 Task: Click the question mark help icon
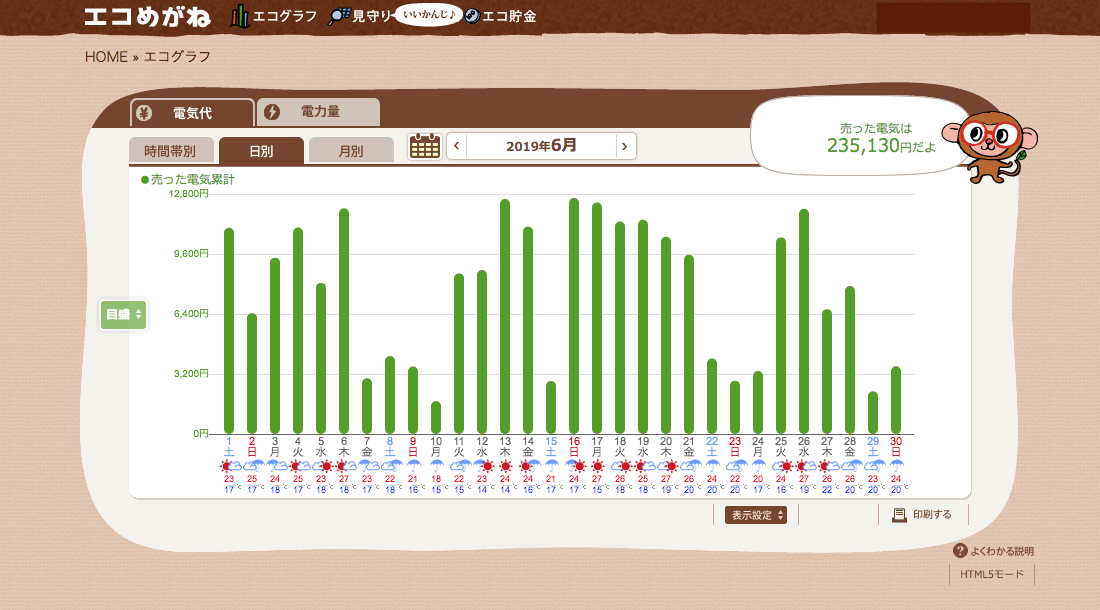[x=960, y=551]
